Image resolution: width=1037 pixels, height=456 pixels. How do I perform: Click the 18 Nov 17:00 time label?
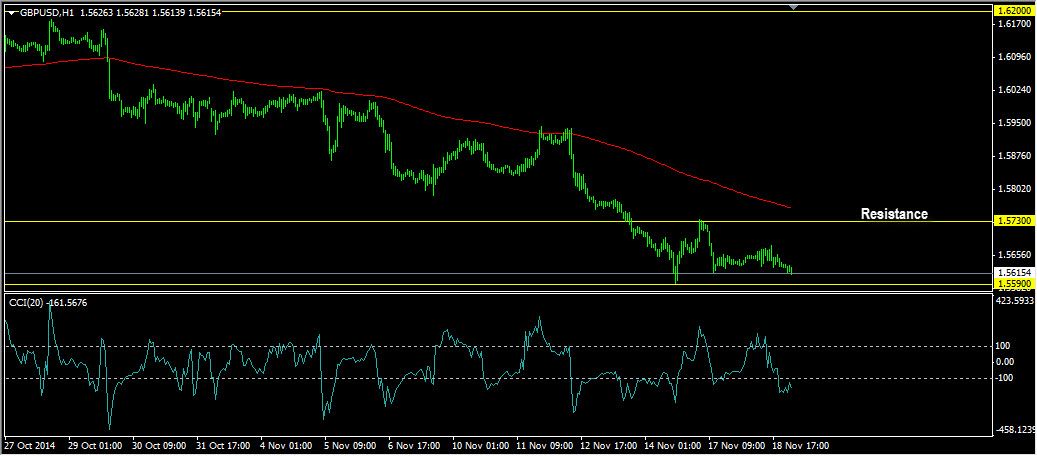pos(800,445)
